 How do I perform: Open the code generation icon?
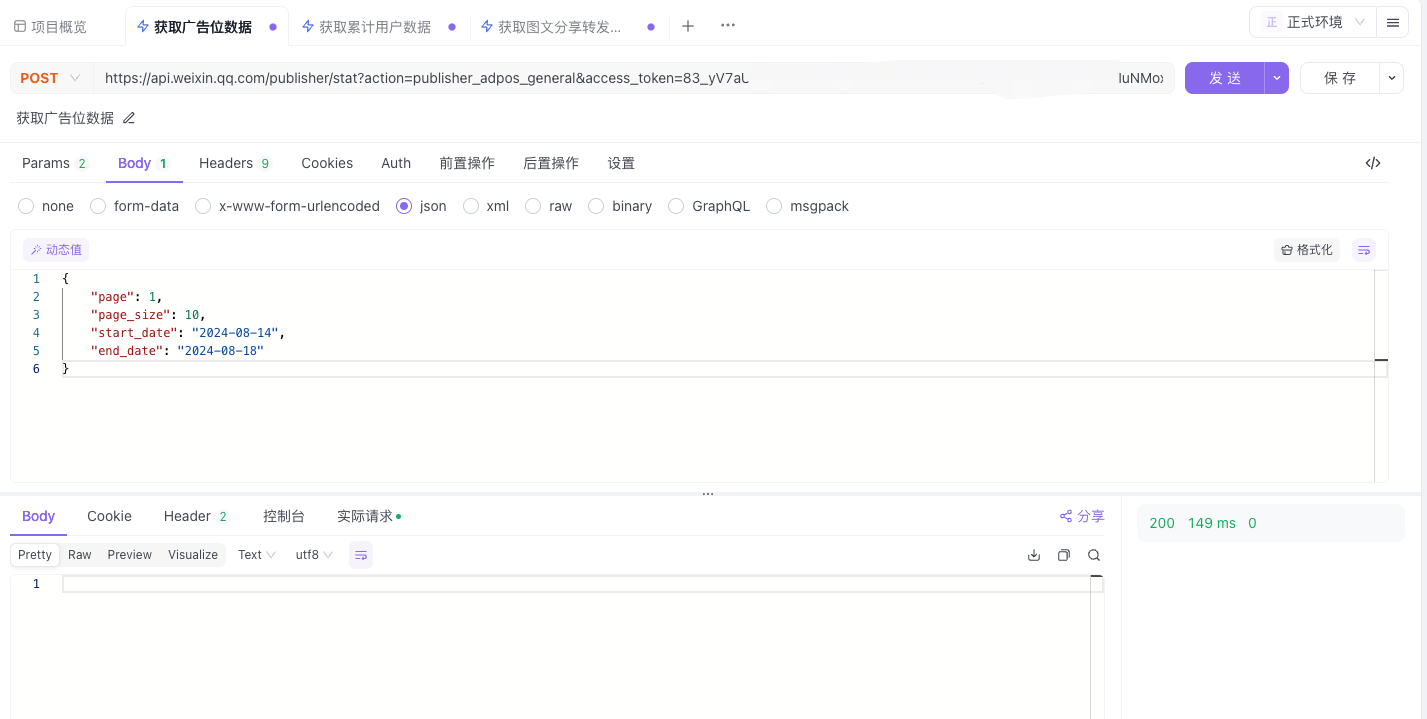tap(1373, 163)
